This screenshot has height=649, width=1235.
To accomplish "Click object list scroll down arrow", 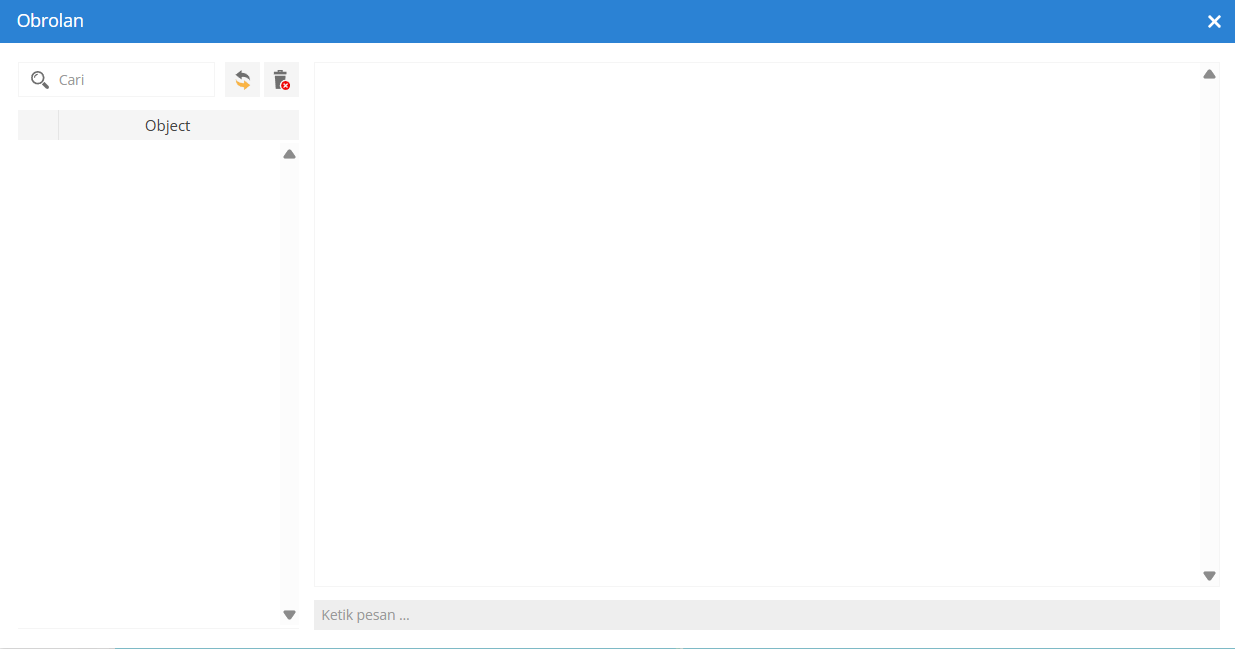I will 290,615.
